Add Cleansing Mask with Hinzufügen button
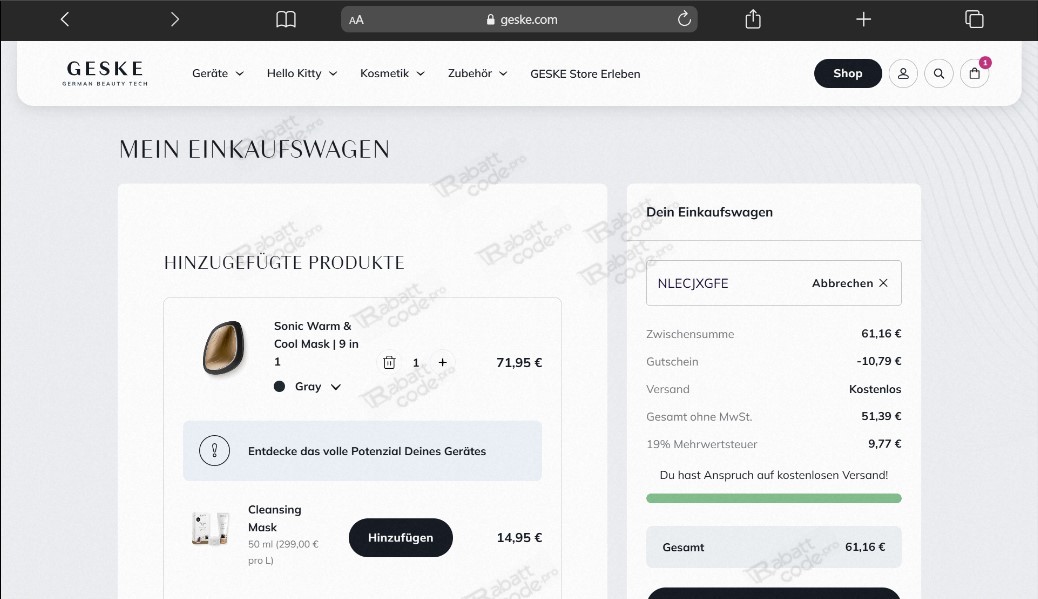1038x599 pixels. [400, 537]
